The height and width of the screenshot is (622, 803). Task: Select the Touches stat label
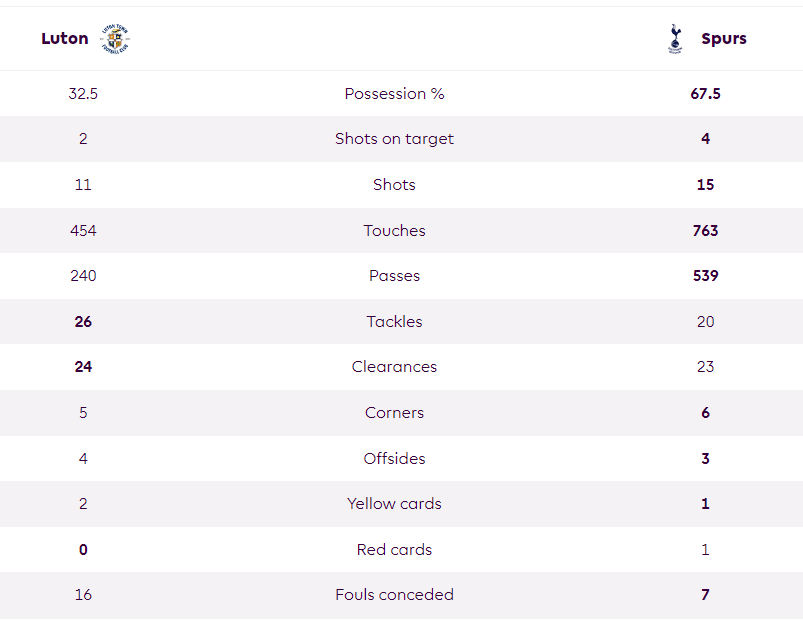coord(394,231)
